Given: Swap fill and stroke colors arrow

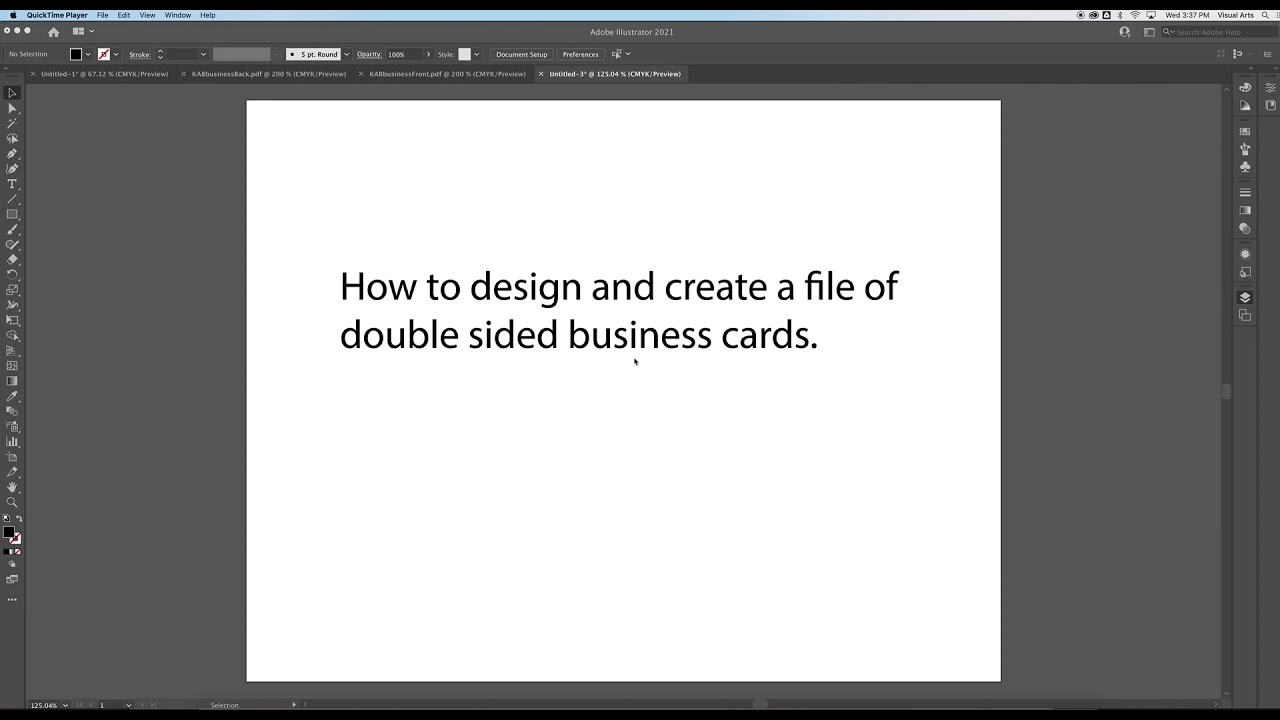Looking at the screenshot, I should click(x=19, y=519).
